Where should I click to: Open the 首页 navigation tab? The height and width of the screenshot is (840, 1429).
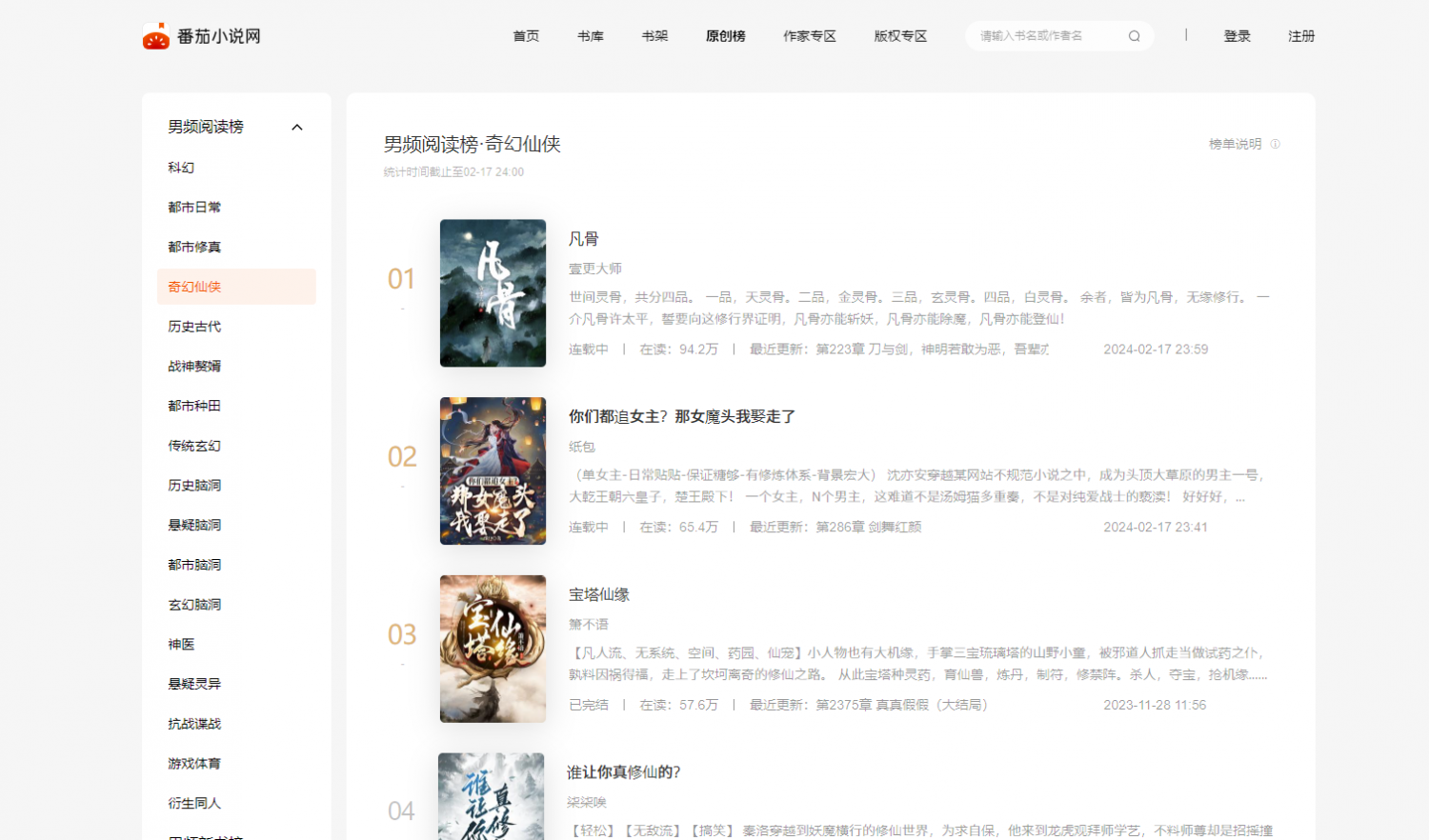coord(526,36)
